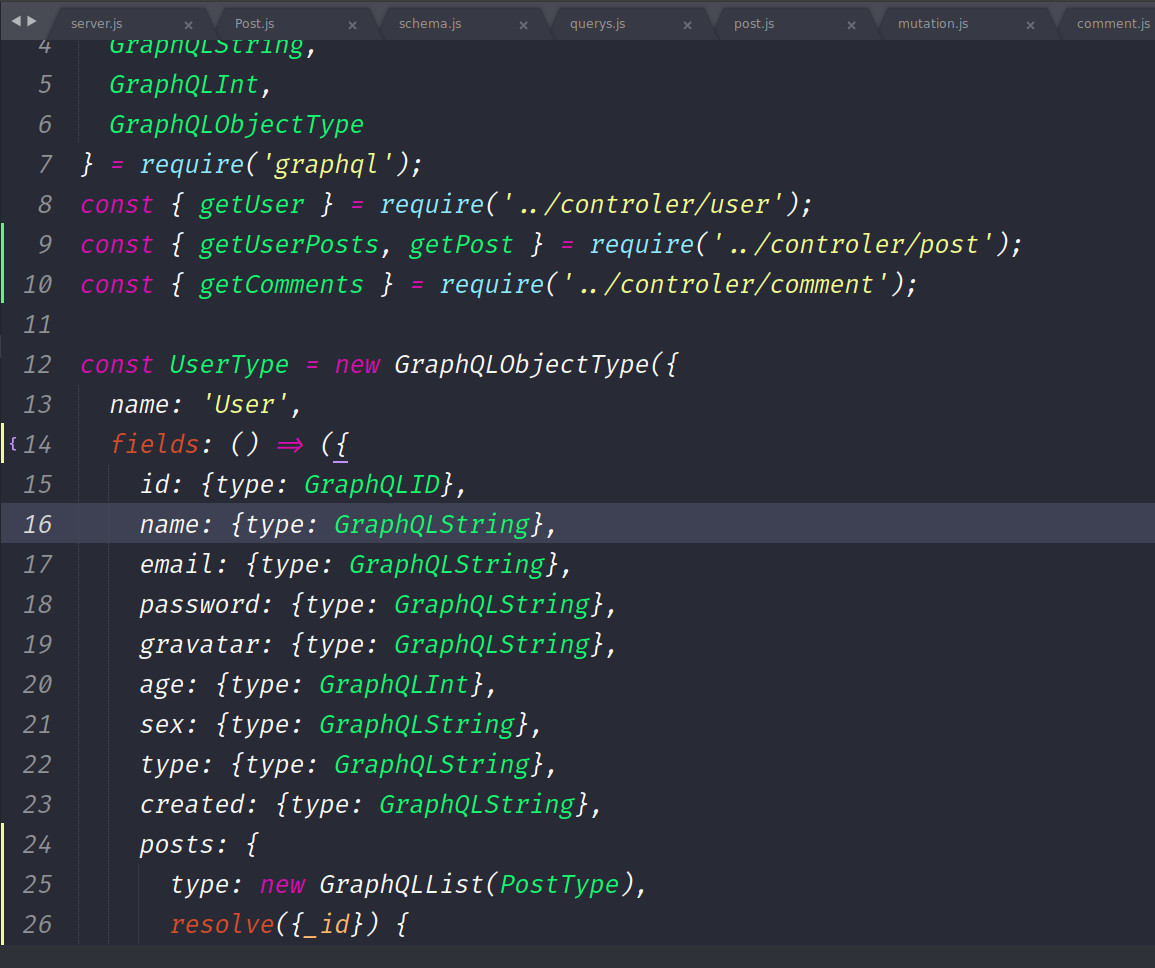This screenshot has height=968, width=1155.
Task: Close the mutation.js tab
Action: pyautogui.click(x=1031, y=25)
